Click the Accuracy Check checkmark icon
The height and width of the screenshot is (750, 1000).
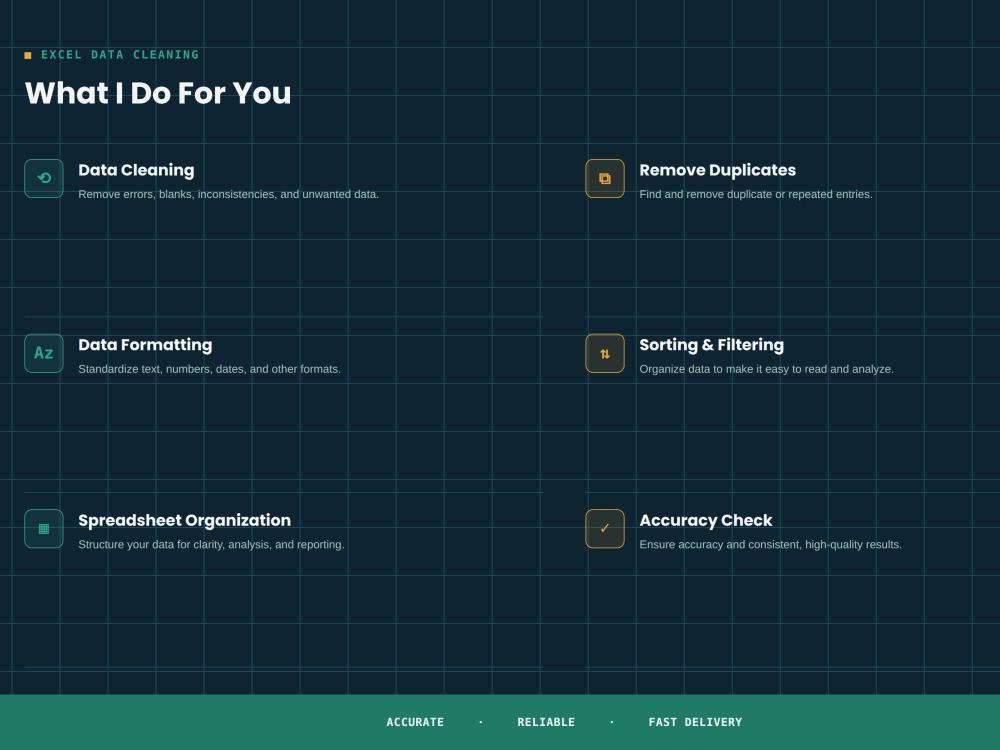point(605,529)
